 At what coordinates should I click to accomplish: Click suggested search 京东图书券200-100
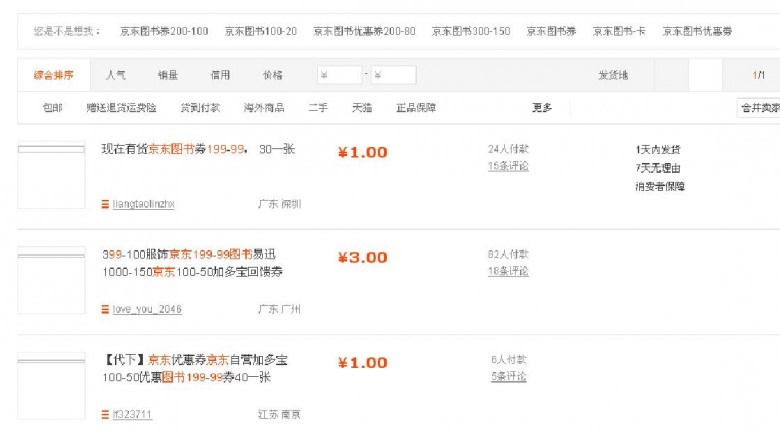click(164, 31)
